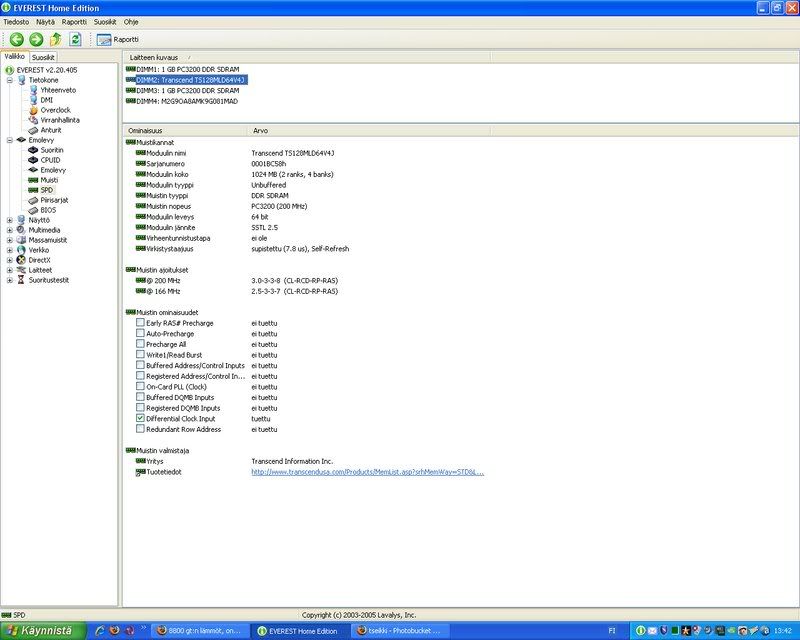
Task: Click the Up level toolbar icon
Action: [x=56, y=39]
